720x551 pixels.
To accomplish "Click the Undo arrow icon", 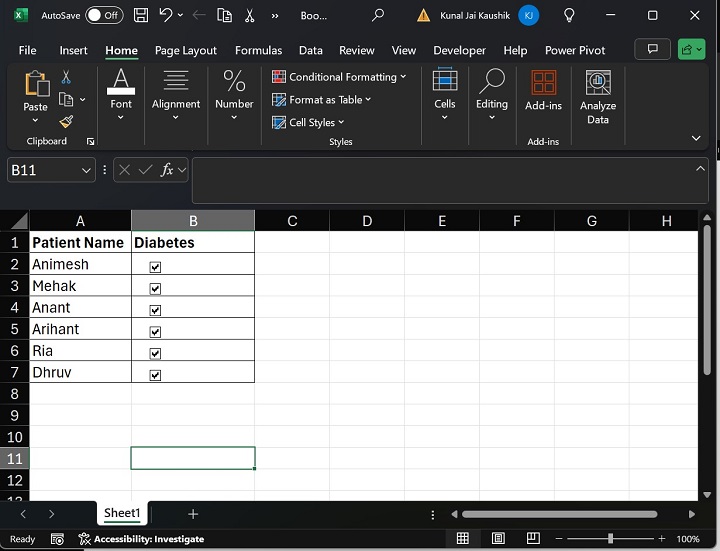I will coord(166,15).
